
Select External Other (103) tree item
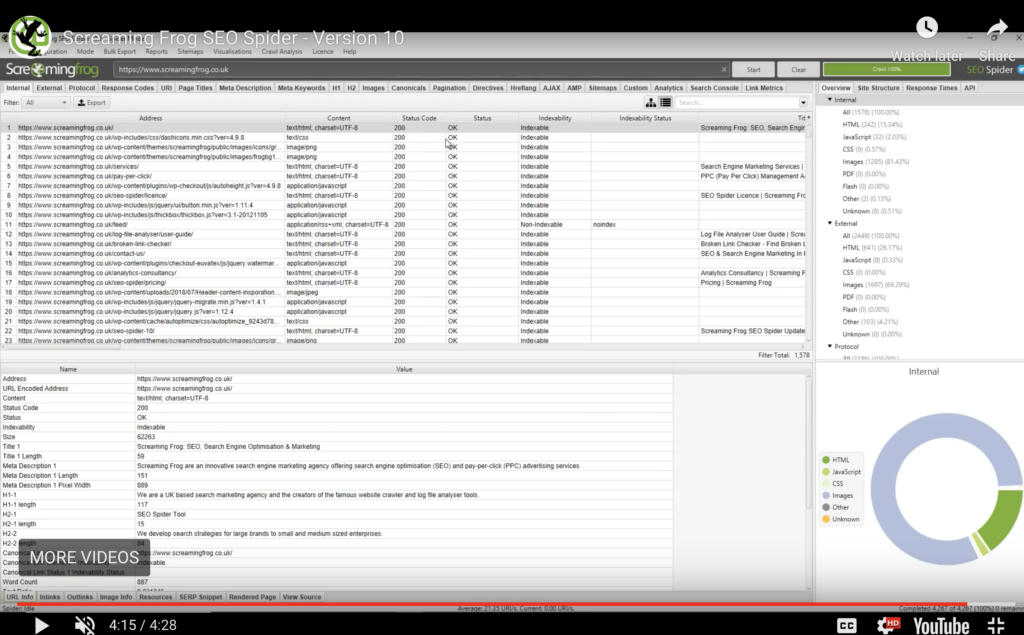pos(870,322)
